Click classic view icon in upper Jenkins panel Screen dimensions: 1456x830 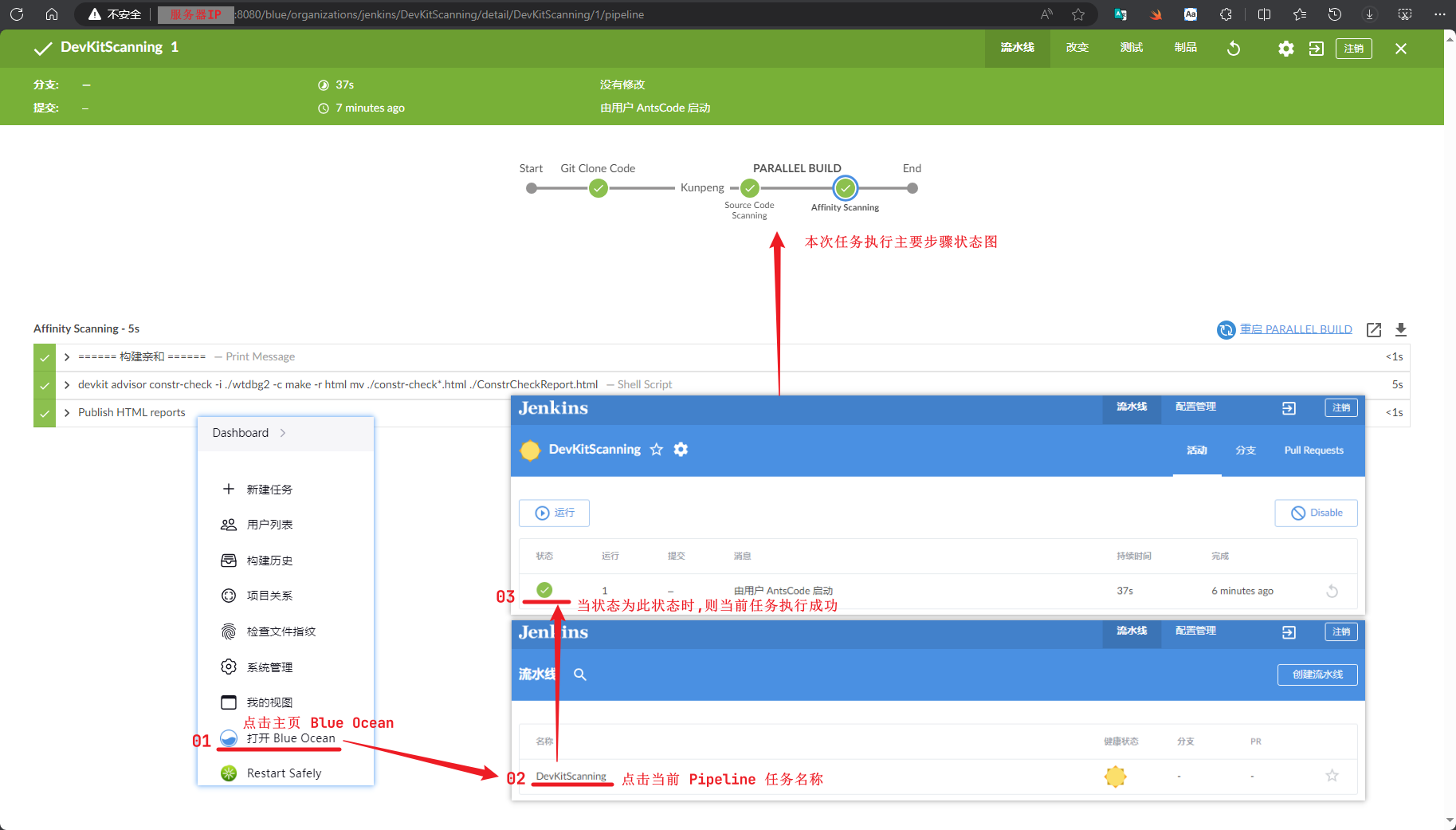1289,408
